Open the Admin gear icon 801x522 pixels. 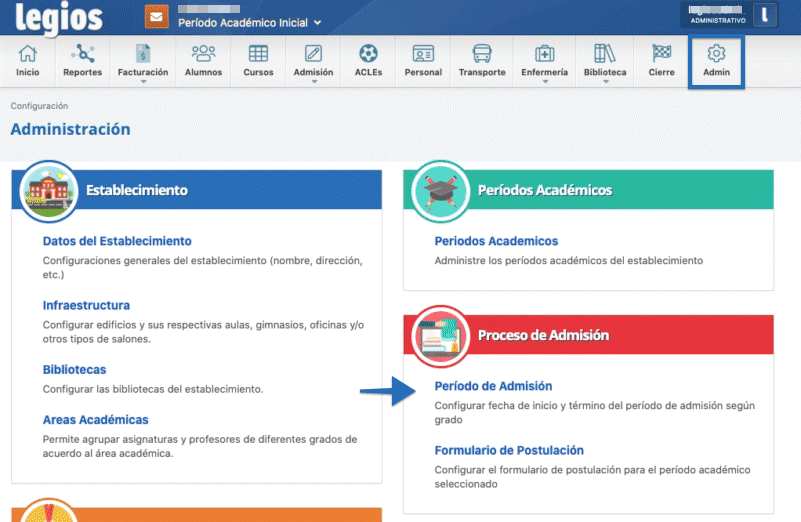coord(716,53)
